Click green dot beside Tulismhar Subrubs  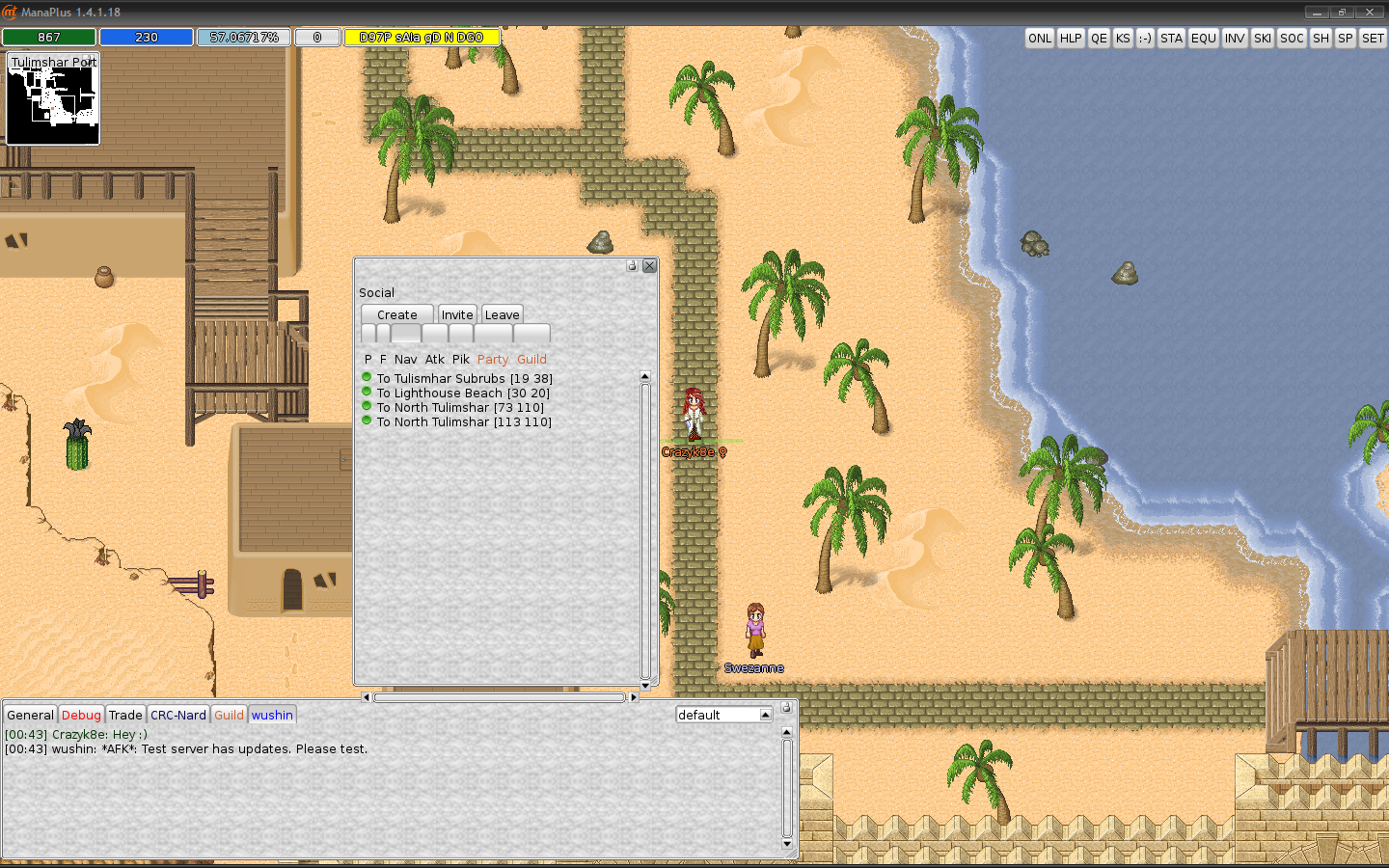pos(367,377)
